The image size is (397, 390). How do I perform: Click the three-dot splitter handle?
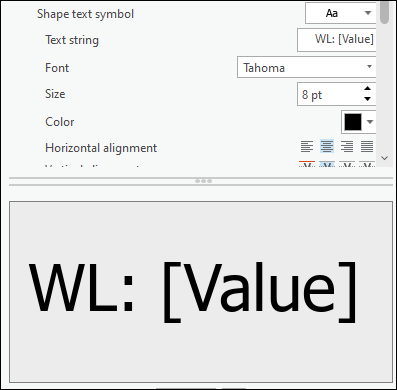tap(203, 181)
